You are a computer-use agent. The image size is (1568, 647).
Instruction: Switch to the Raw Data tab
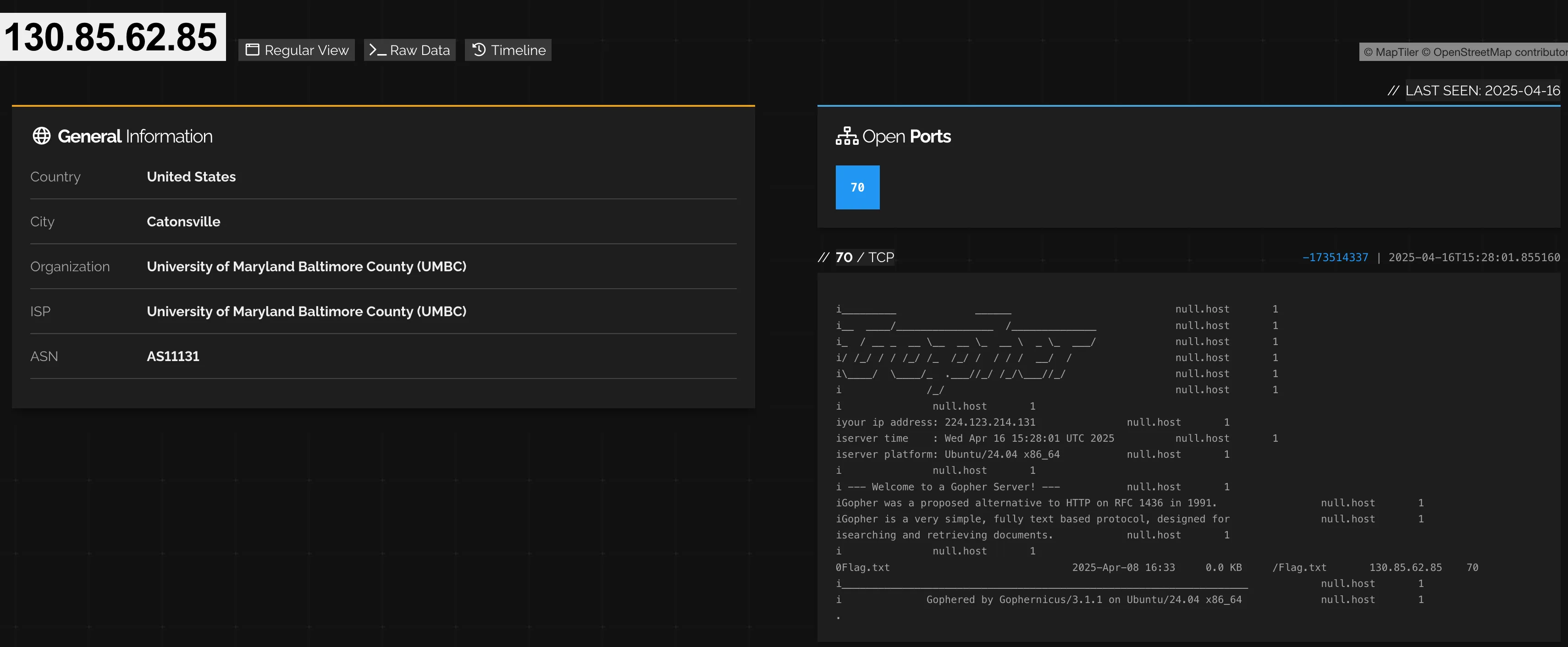pyautogui.click(x=410, y=50)
